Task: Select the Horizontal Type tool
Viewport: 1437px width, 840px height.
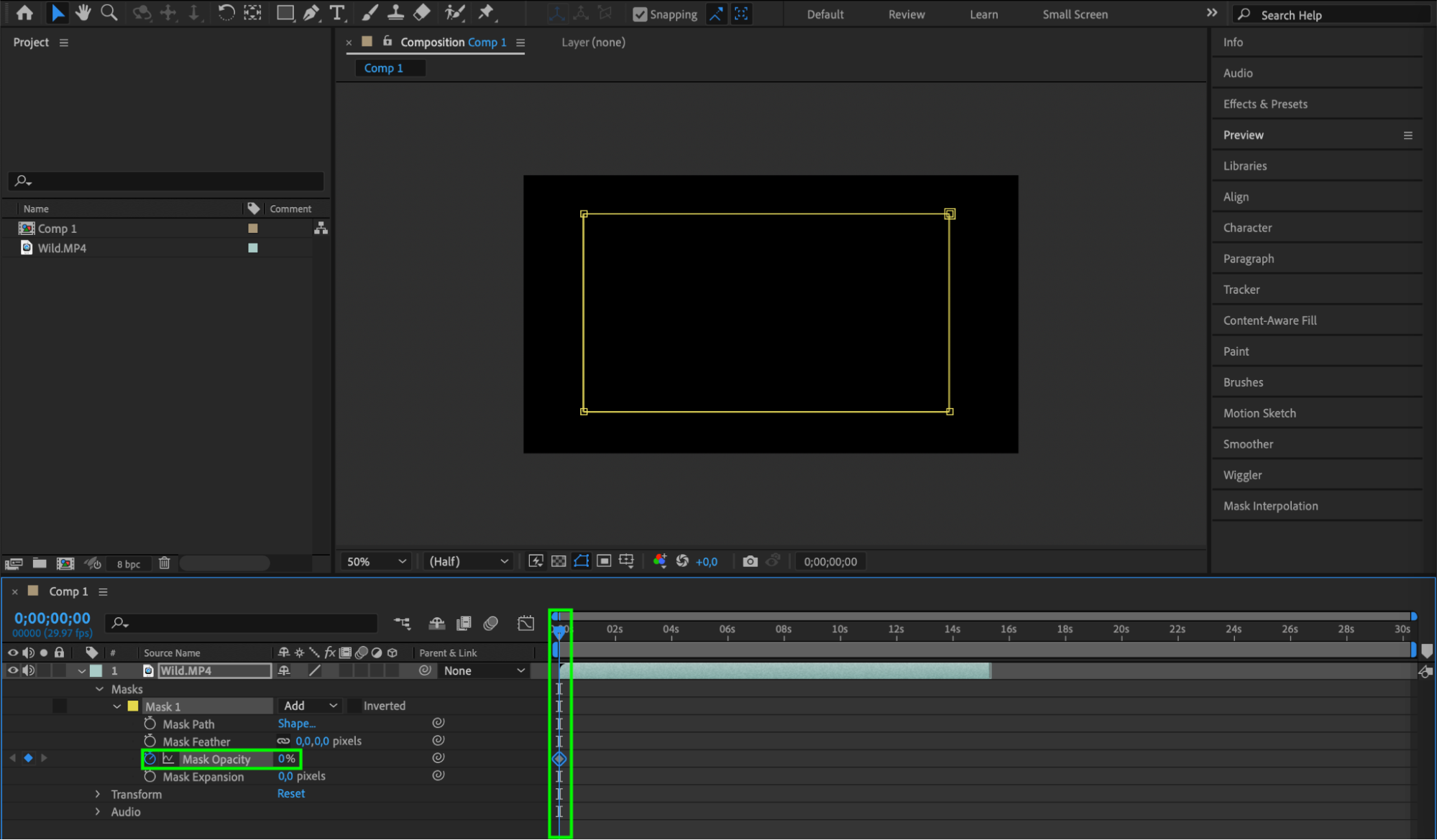Action: (336, 12)
